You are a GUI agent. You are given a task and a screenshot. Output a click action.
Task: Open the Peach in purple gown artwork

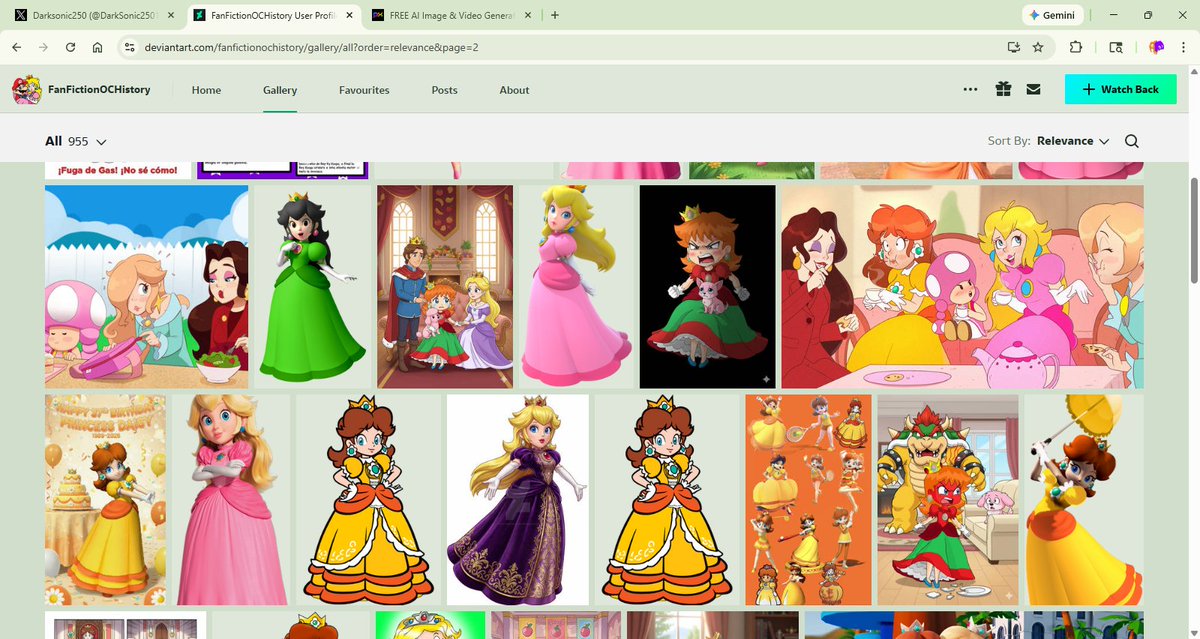518,500
